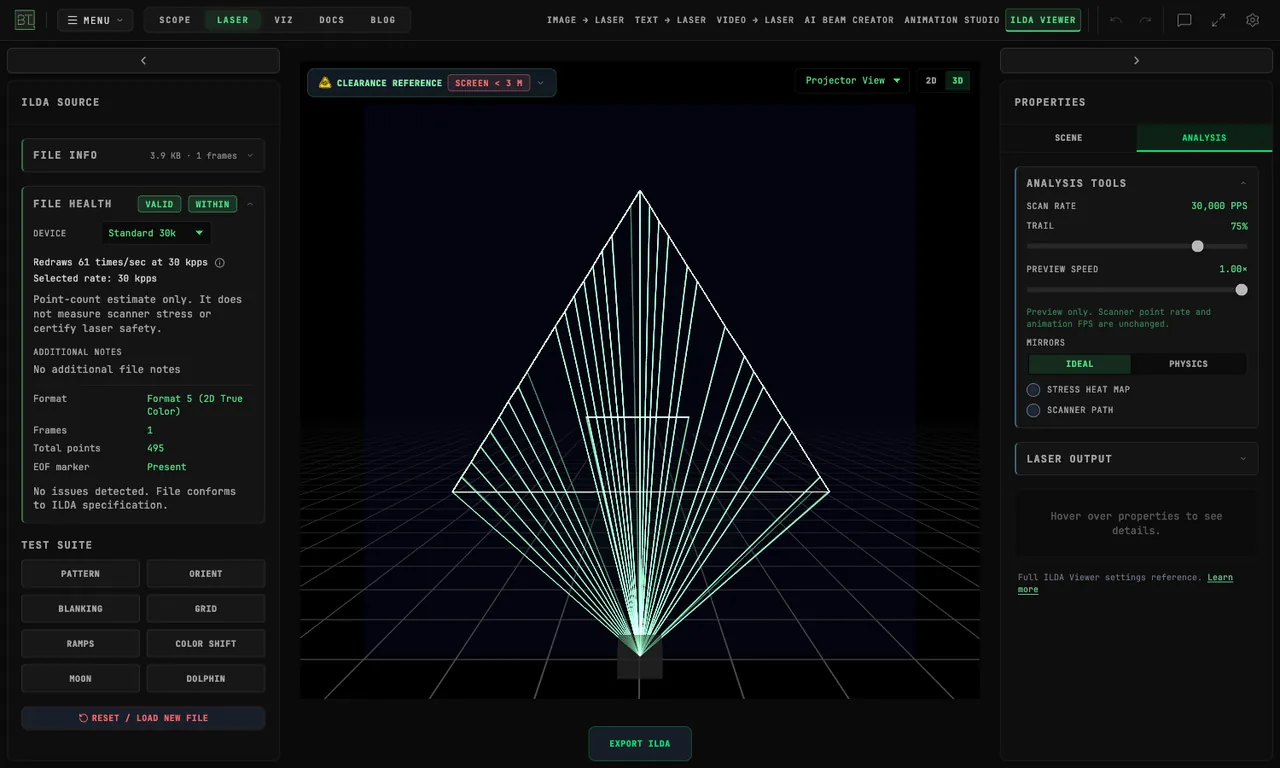The height and width of the screenshot is (768, 1280).
Task: Open the Menu dropdown
Action: [x=95, y=20]
